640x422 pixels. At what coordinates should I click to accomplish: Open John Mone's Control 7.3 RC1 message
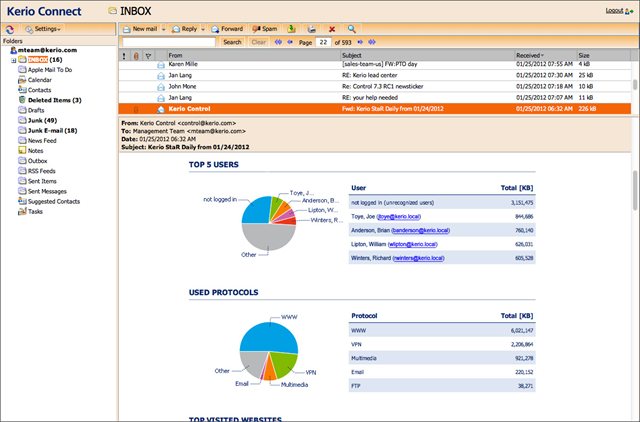click(x=375, y=87)
